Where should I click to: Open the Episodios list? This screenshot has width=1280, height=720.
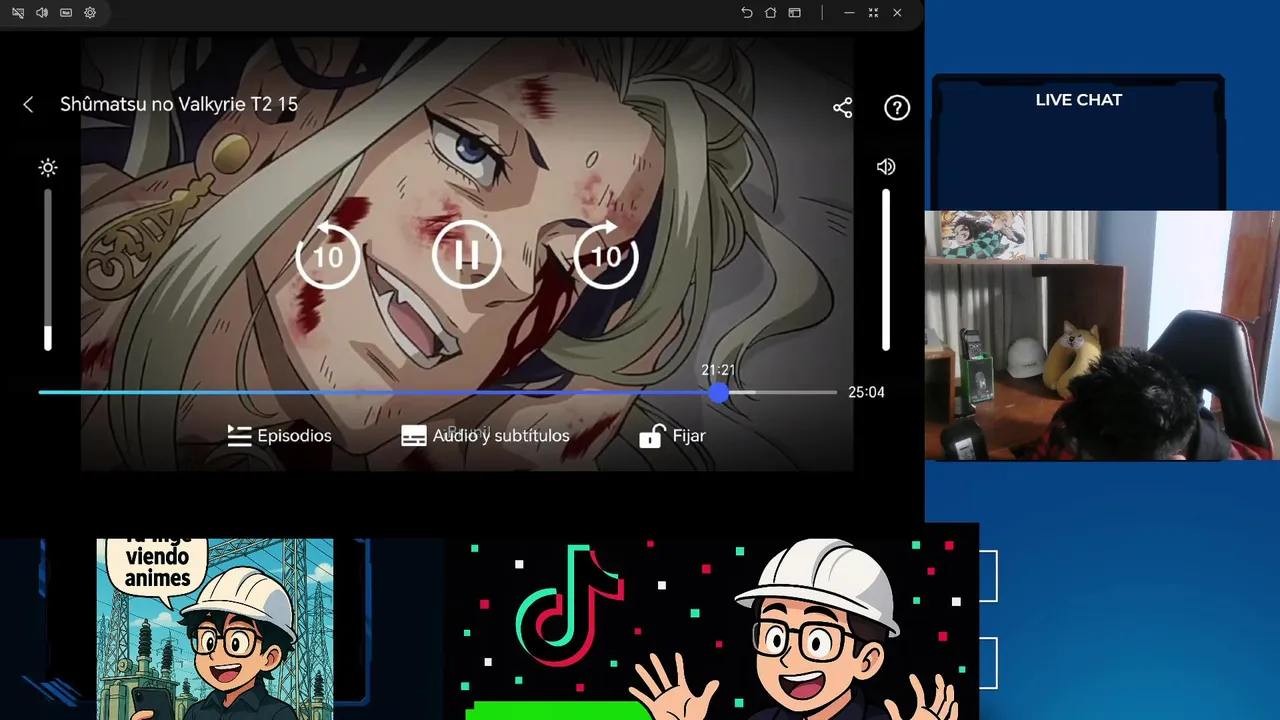(279, 436)
